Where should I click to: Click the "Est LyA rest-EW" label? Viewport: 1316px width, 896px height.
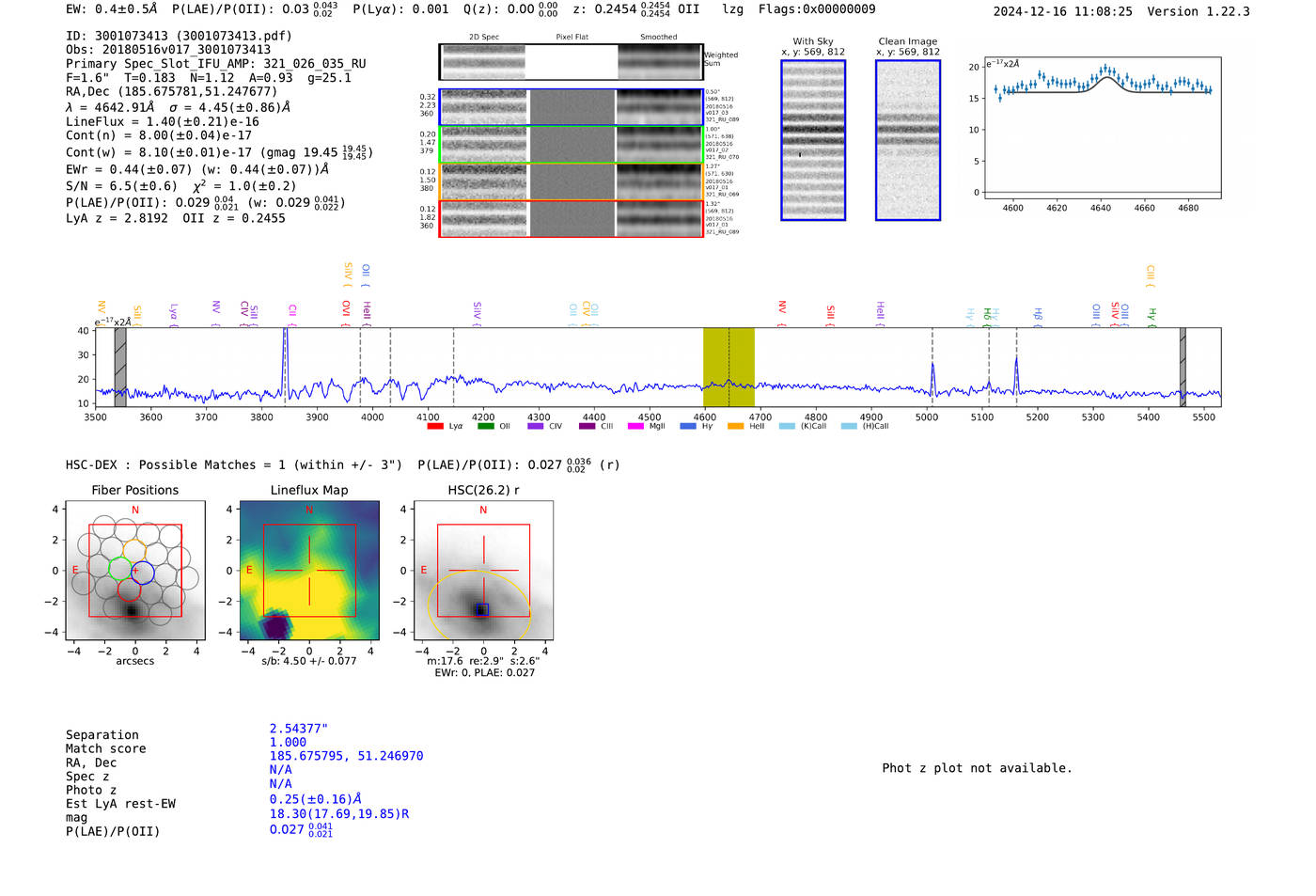coord(120,804)
